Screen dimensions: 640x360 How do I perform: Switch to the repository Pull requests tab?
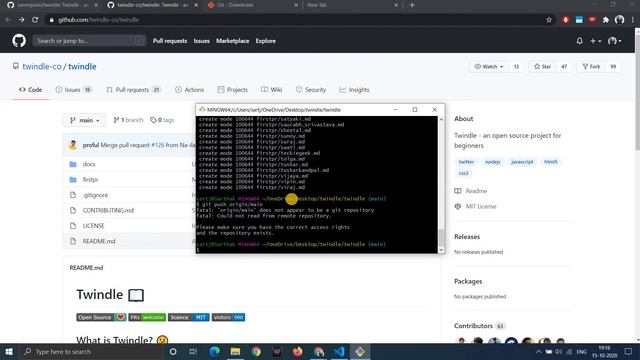coord(133,90)
